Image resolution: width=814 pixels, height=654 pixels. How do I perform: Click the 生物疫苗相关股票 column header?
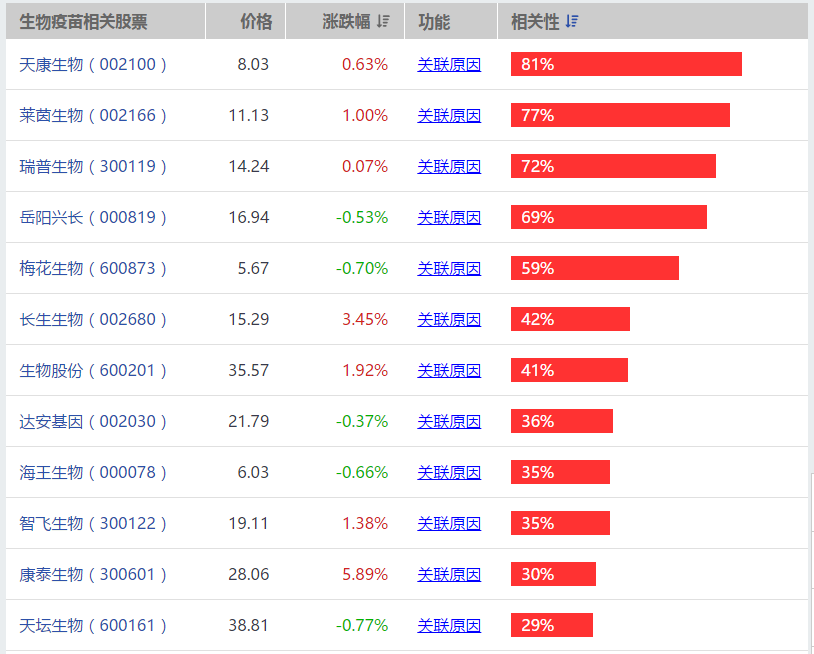[x=83, y=22]
